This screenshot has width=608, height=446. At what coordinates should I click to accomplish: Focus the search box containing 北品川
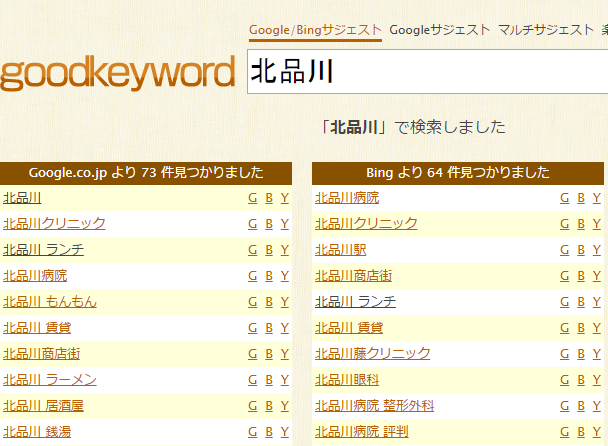pyautogui.click(x=427, y=72)
